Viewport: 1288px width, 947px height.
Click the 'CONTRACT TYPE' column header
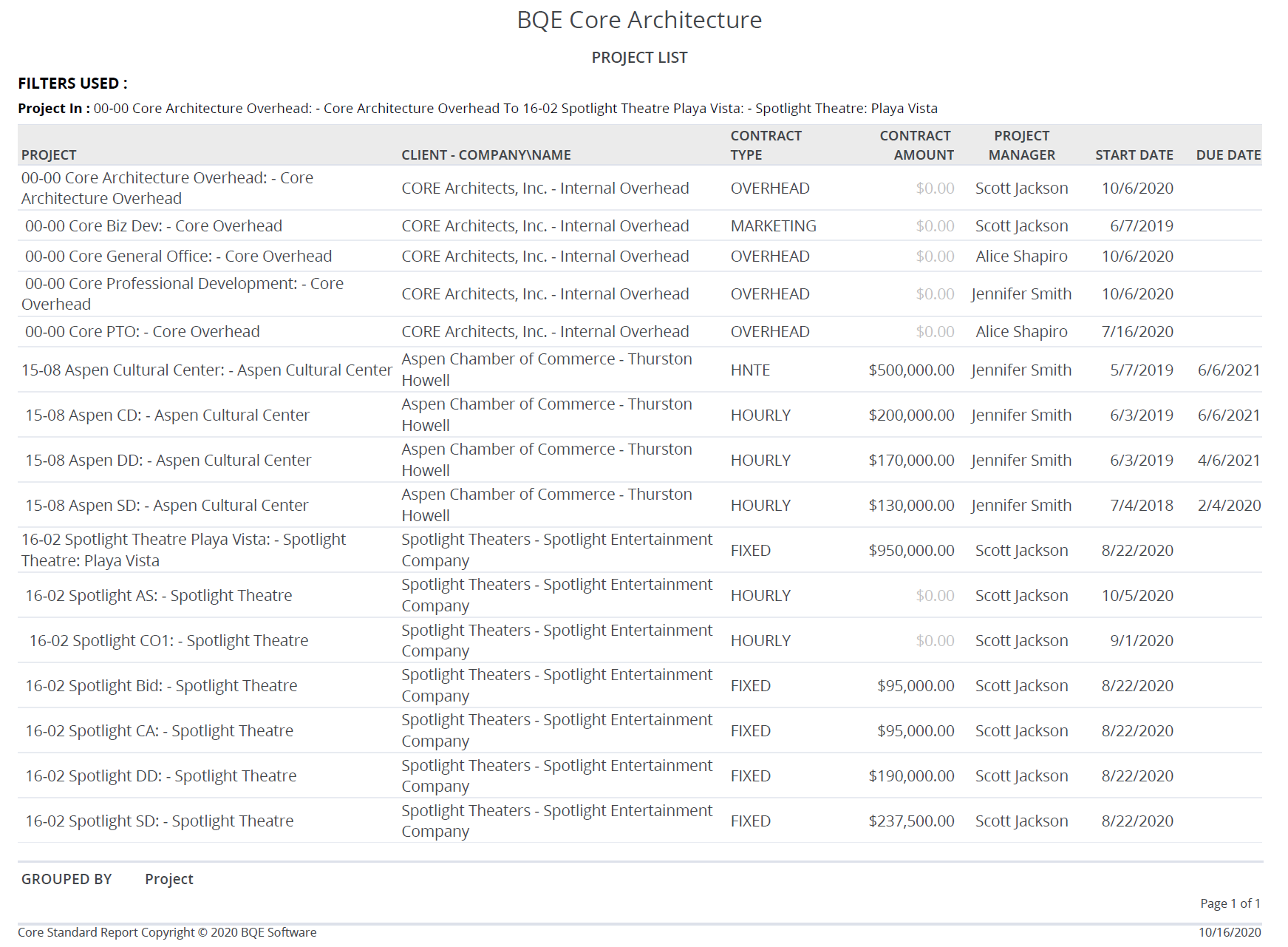pyautogui.click(x=766, y=146)
